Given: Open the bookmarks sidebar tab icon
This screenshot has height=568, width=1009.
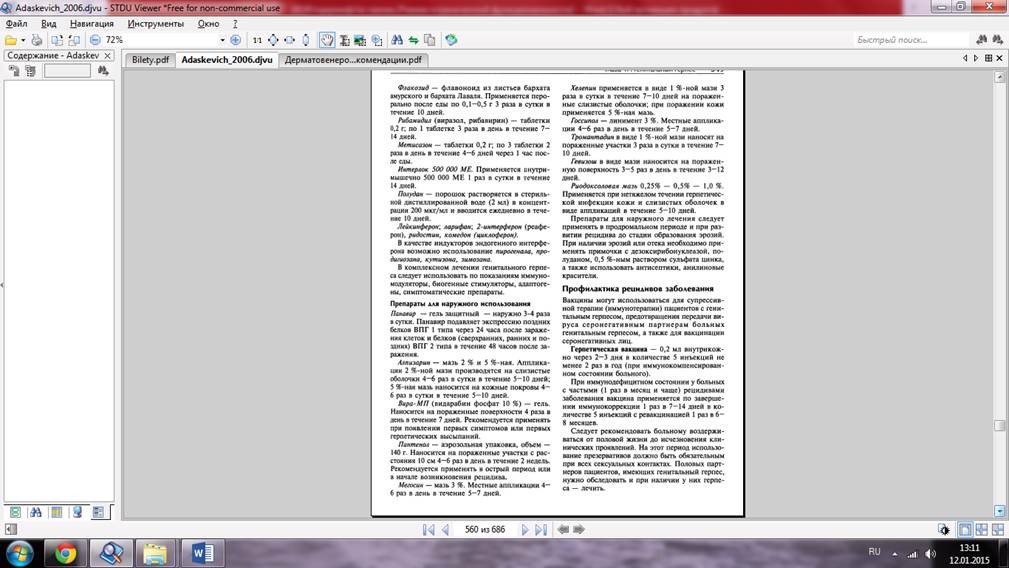Looking at the screenshot, I should (77, 512).
